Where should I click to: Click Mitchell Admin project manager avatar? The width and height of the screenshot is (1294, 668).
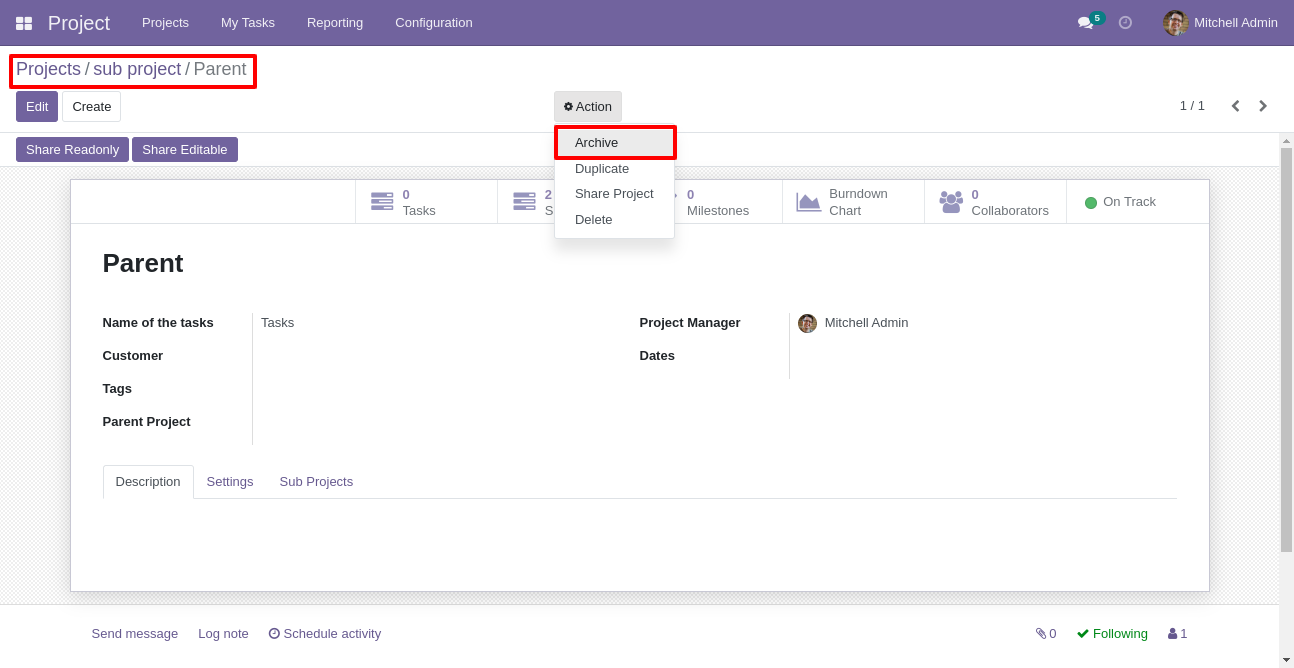click(x=807, y=323)
